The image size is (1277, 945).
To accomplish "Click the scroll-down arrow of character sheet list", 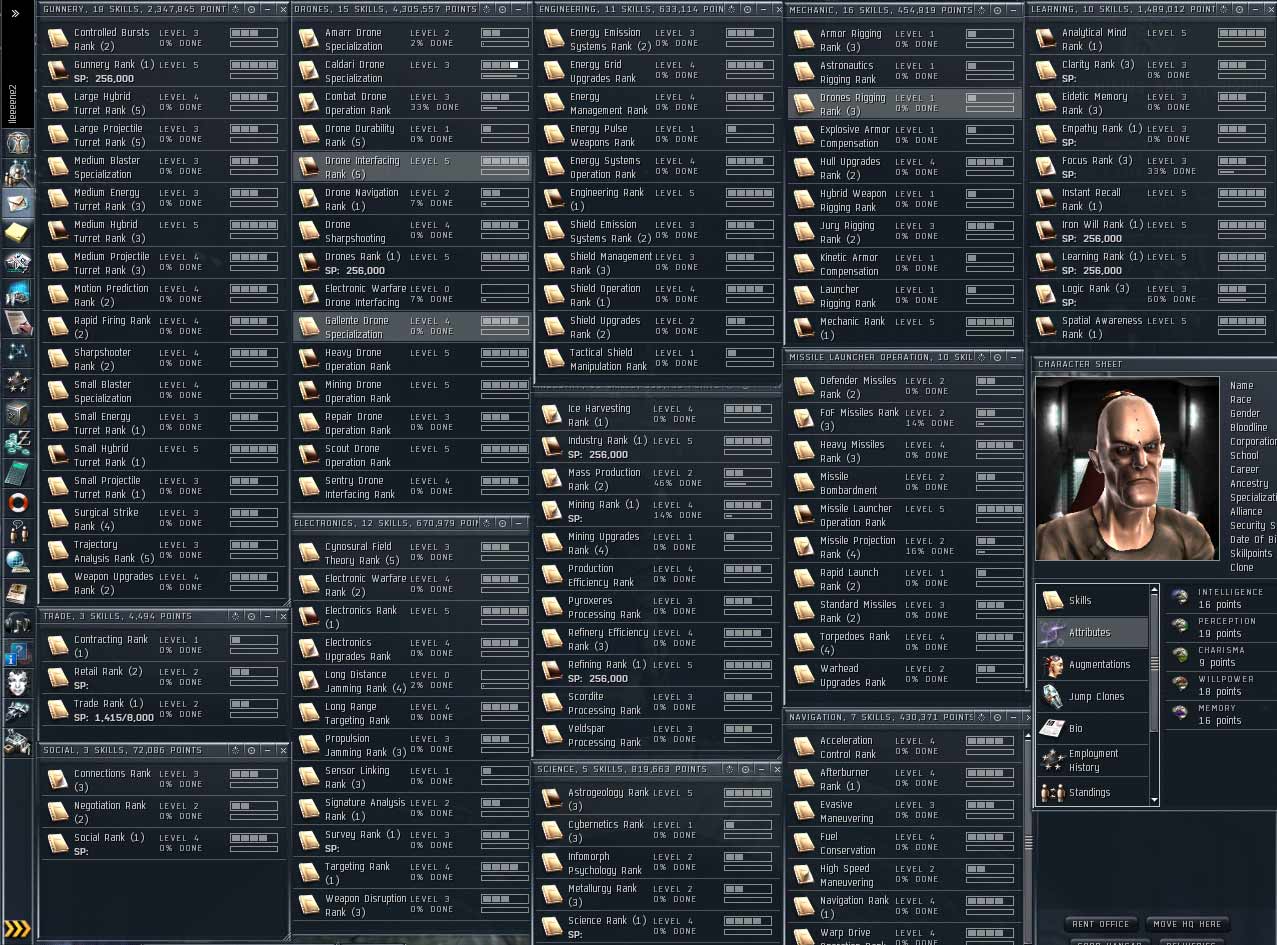I will 1155,799.
